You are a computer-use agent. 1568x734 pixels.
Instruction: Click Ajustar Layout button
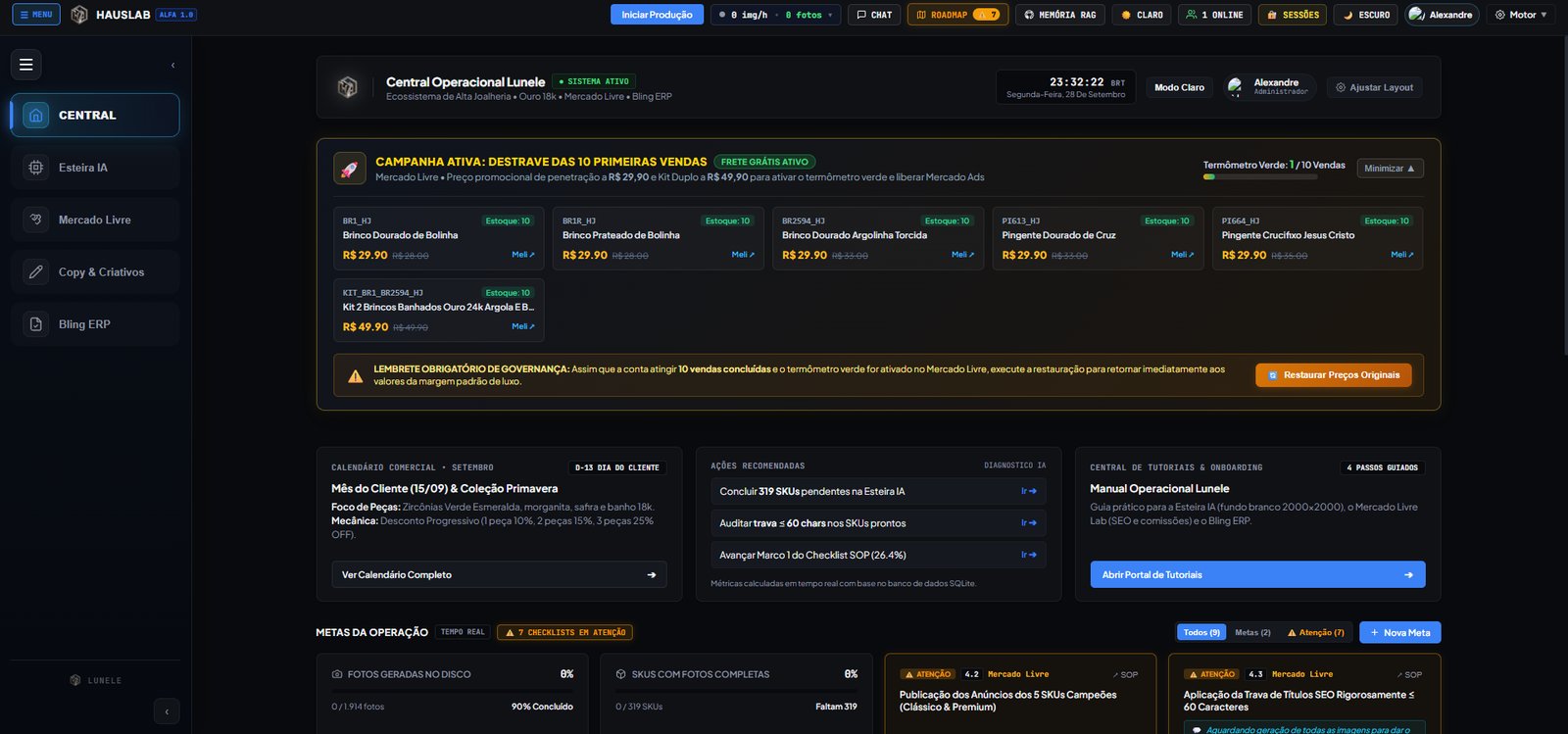pyautogui.click(x=1374, y=87)
